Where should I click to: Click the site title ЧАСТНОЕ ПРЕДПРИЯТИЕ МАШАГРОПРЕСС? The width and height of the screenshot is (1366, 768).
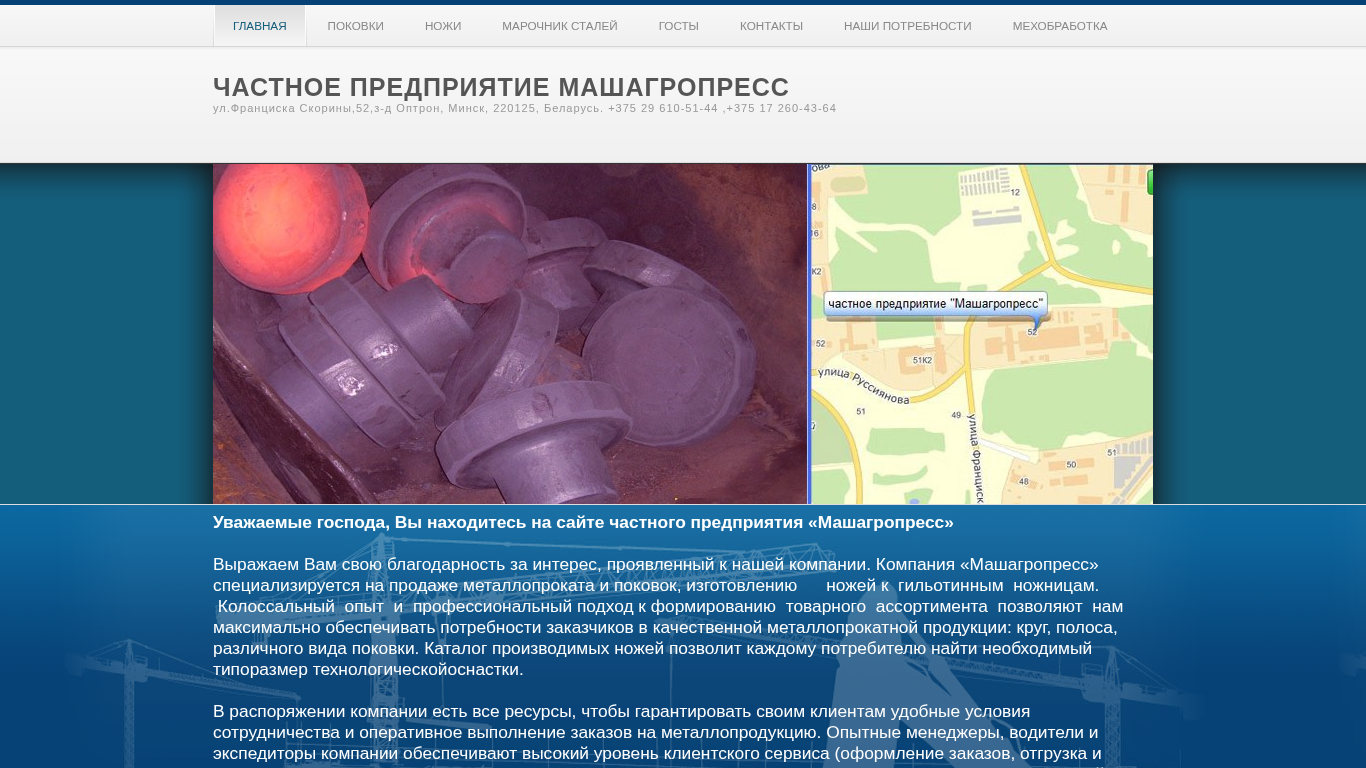click(501, 88)
